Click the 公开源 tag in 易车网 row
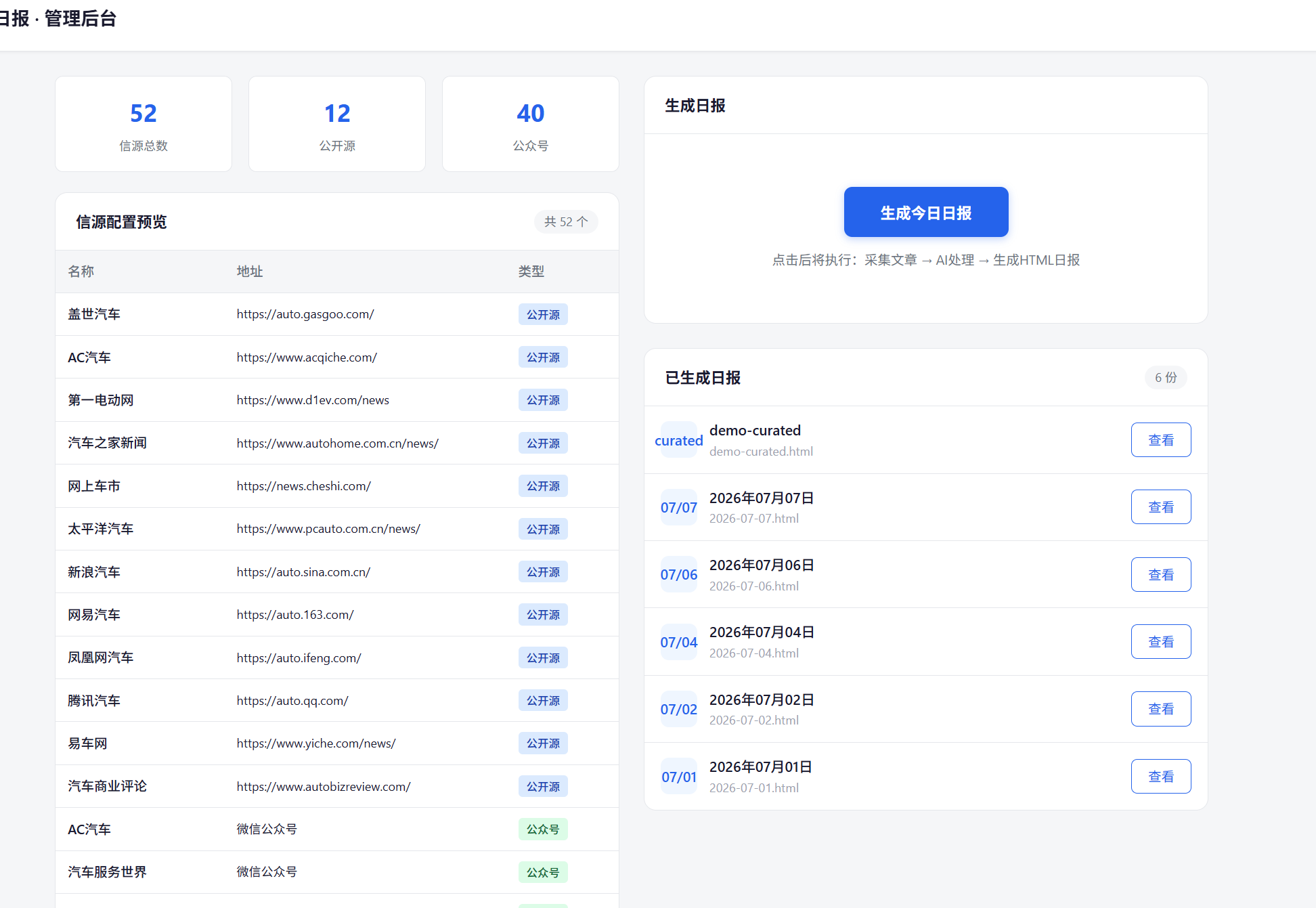The image size is (1316, 908). pos(543,743)
